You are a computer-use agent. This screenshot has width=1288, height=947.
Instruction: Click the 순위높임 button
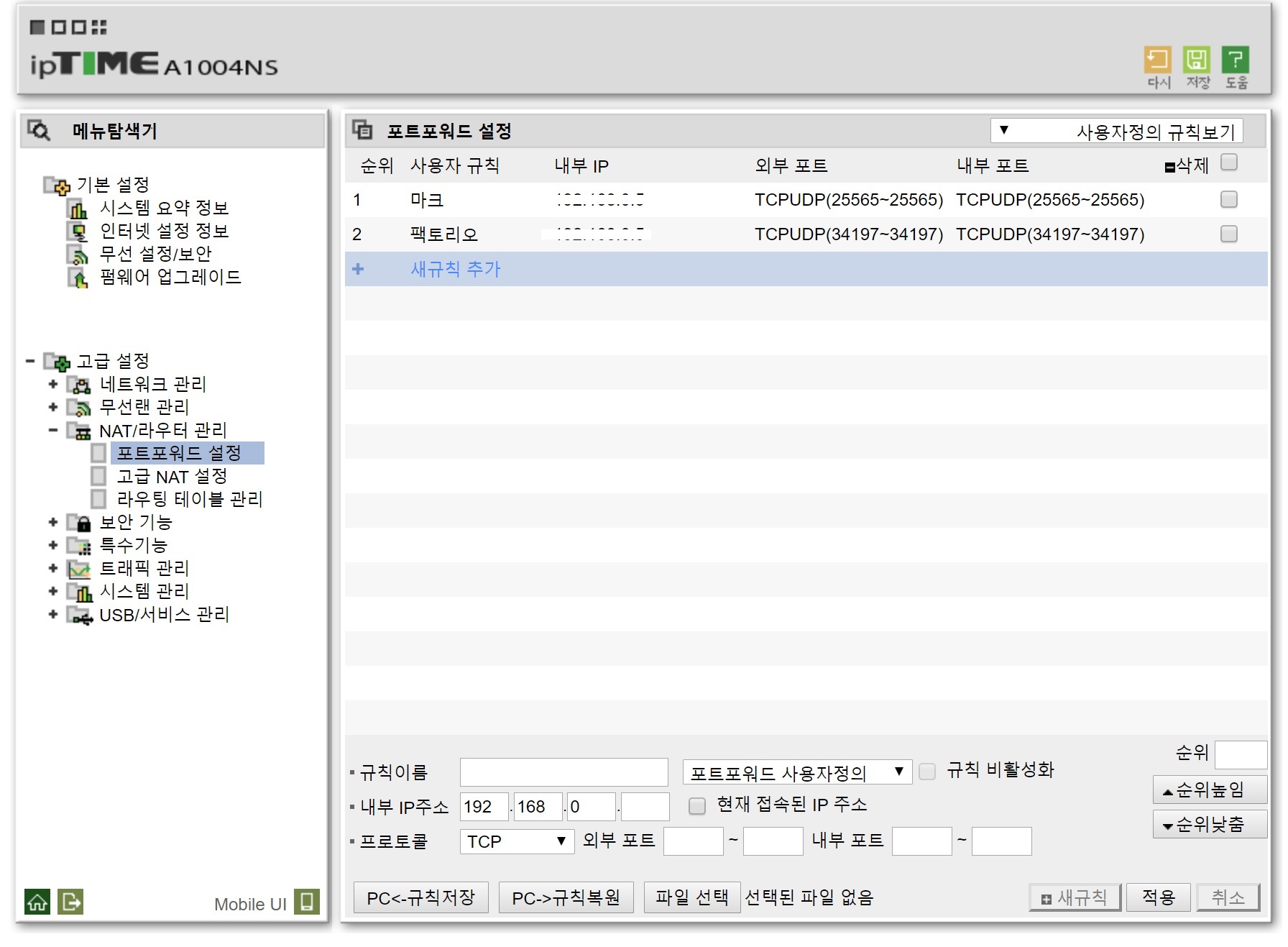point(1210,790)
